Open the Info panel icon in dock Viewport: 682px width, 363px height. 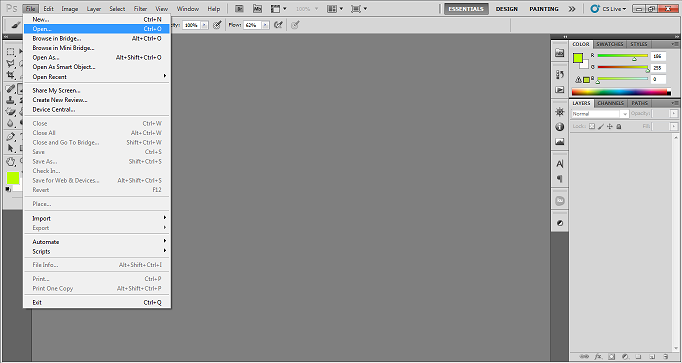pos(560,127)
